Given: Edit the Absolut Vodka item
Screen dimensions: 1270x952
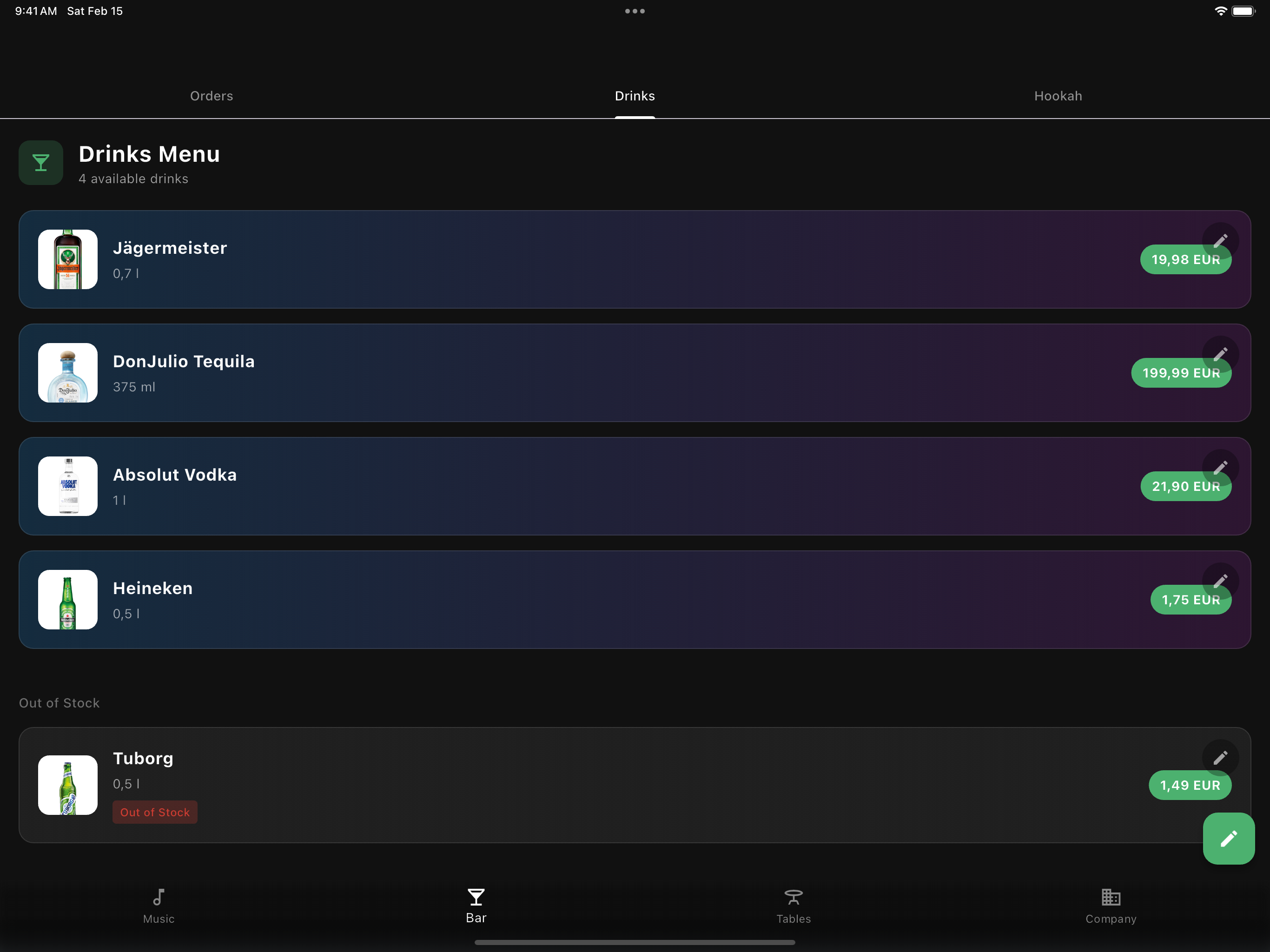Looking at the screenshot, I should [x=1220, y=467].
